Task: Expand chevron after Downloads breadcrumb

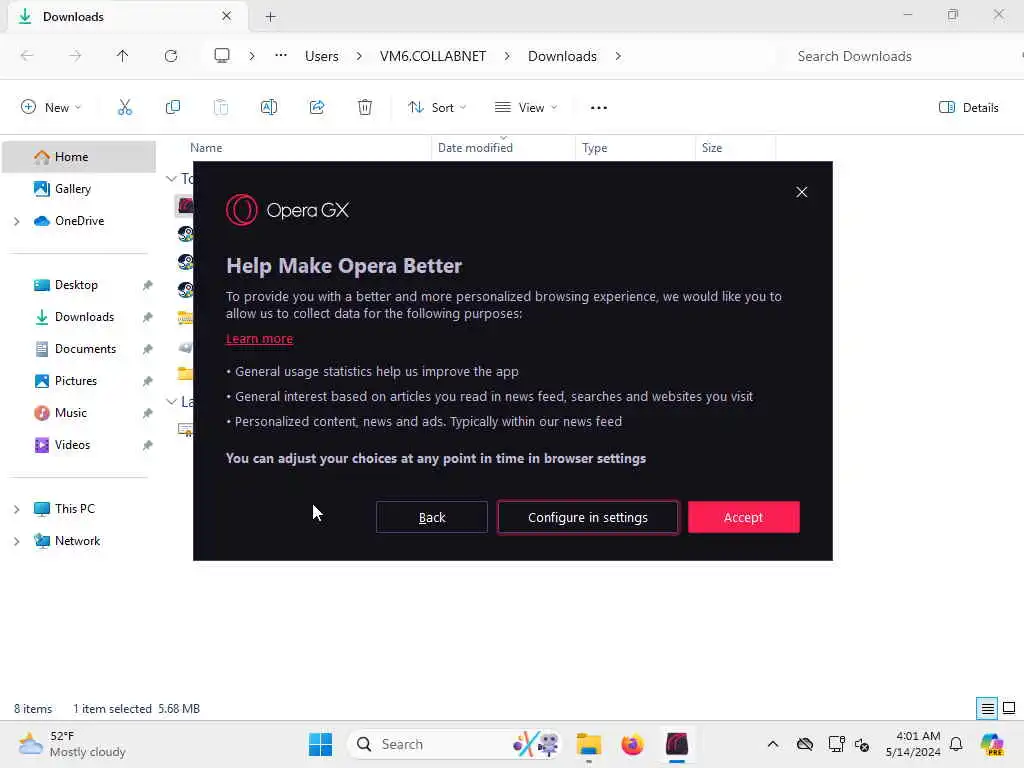Action: coord(618,56)
